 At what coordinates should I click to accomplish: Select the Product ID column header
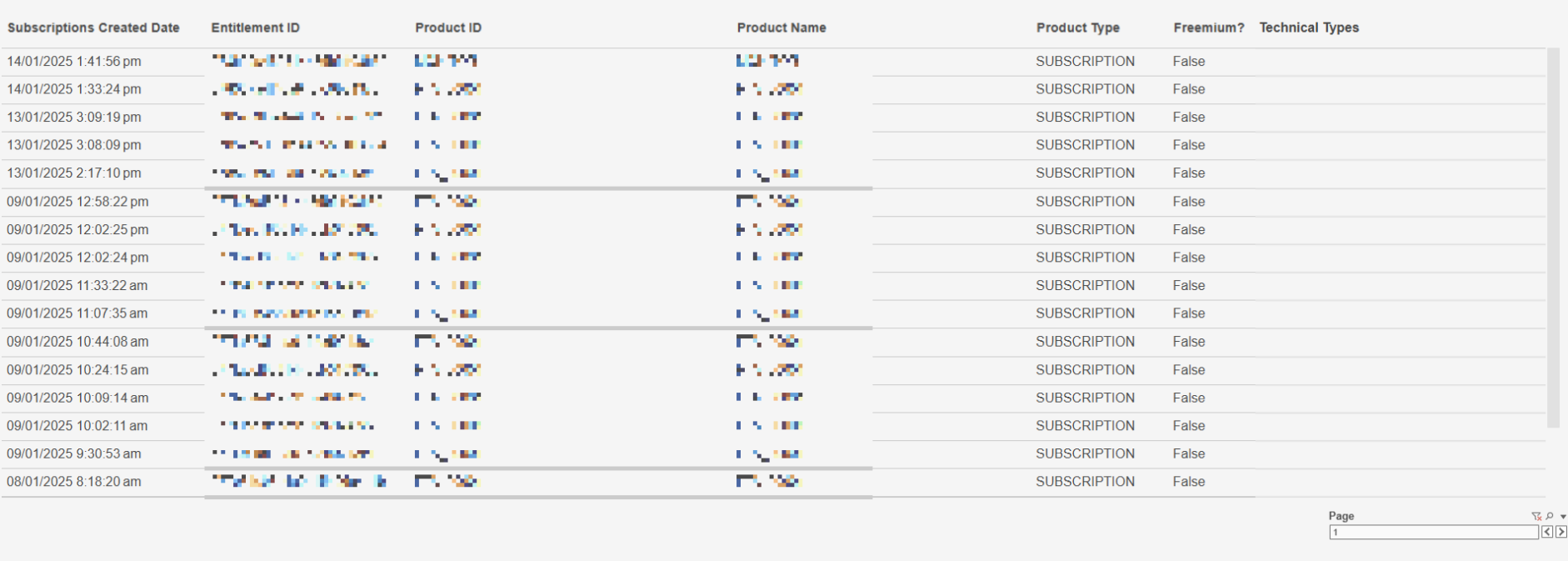[448, 28]
